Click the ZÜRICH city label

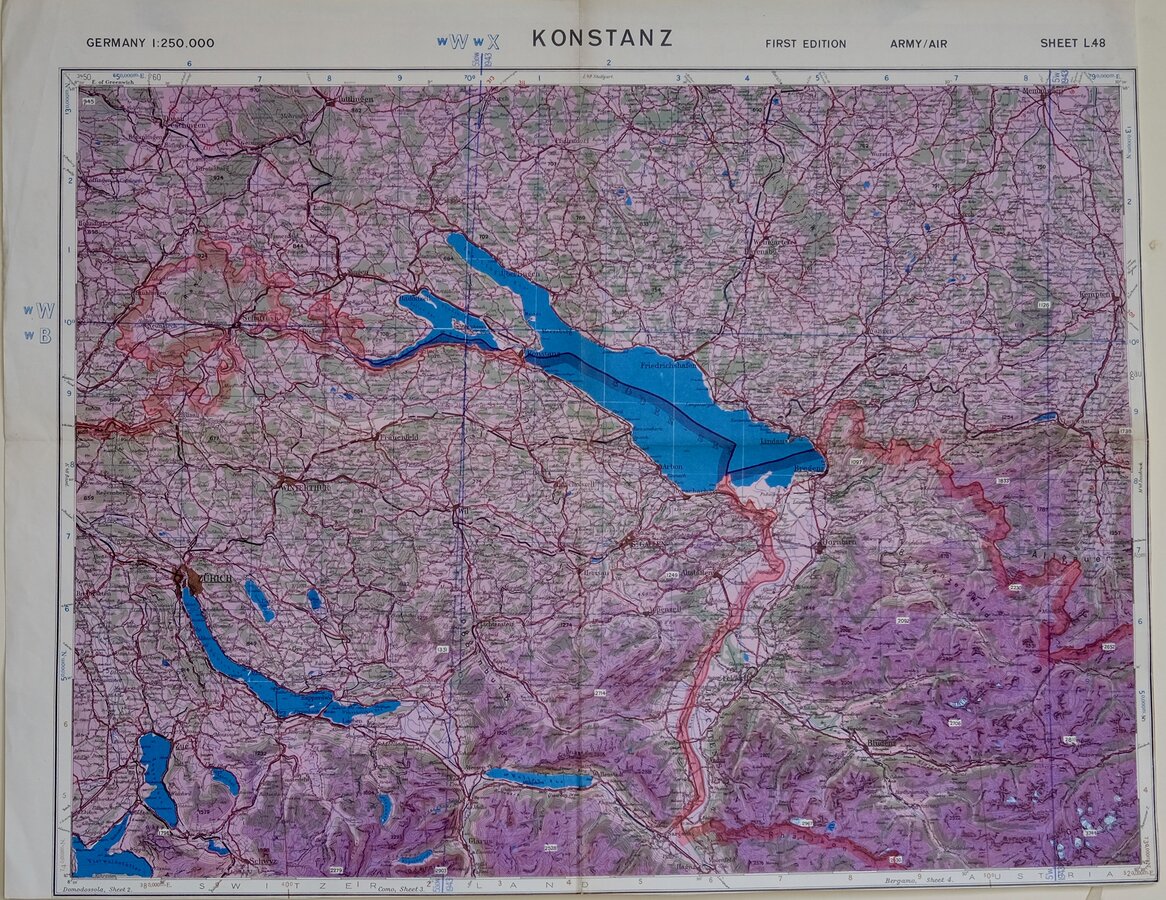[216, 578]
